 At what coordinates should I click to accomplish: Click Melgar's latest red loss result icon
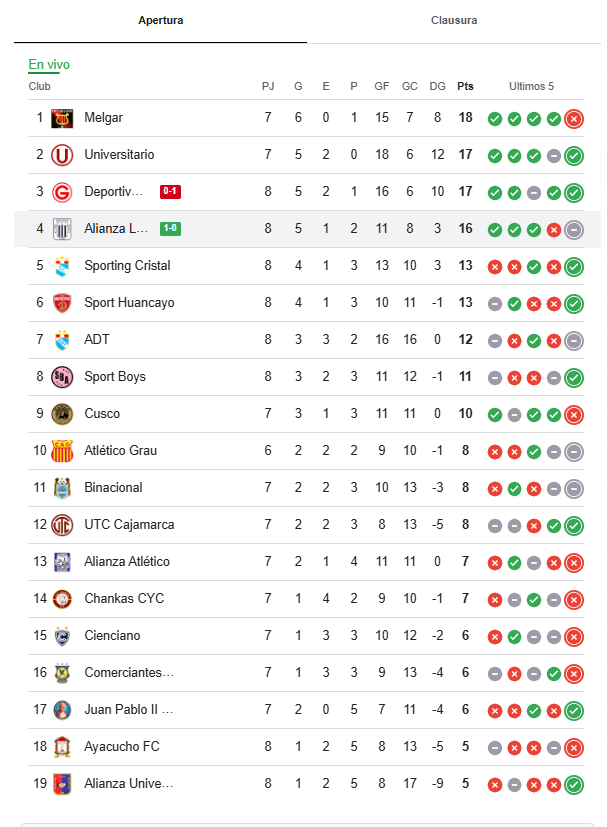click(573, 119)
